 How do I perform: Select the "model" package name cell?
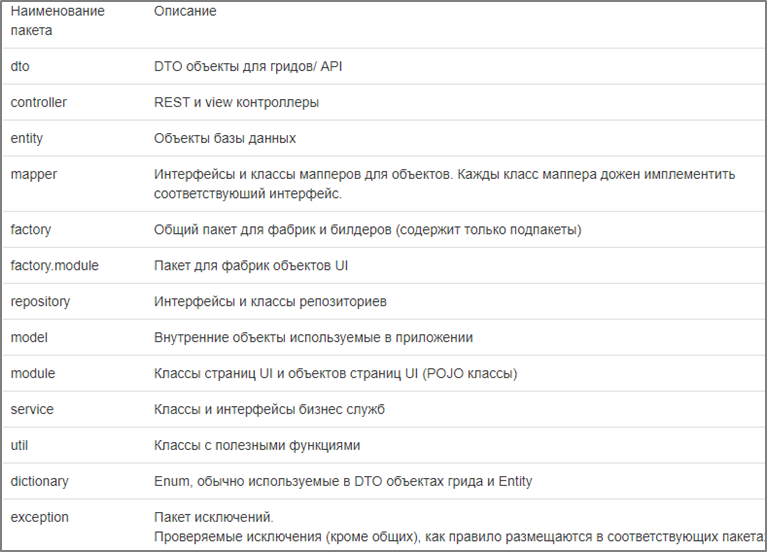coord(29,337)
